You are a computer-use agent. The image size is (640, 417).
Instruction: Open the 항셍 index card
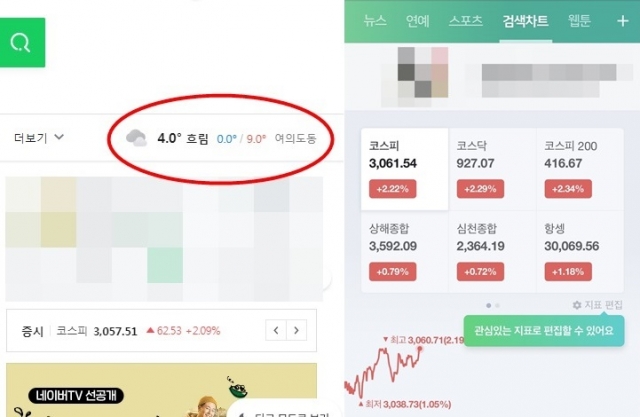(x=580, y=251)
